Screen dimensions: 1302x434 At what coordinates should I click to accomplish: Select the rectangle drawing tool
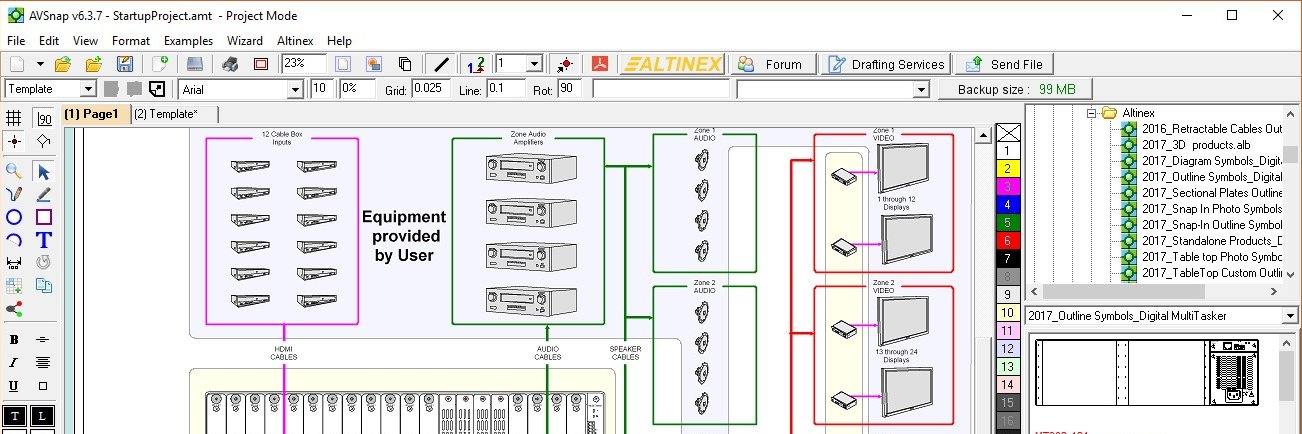(43, 217)
